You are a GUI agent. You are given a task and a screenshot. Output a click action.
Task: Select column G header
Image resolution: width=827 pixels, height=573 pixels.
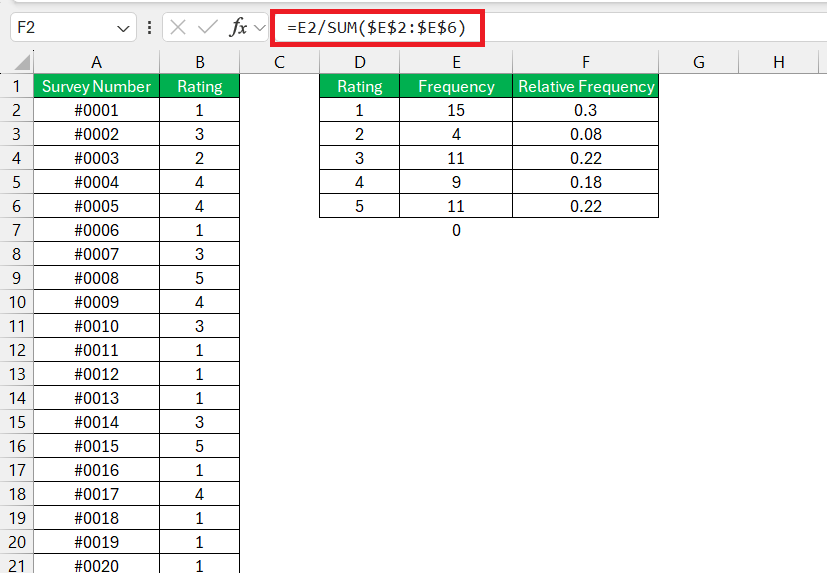point(699,62)
